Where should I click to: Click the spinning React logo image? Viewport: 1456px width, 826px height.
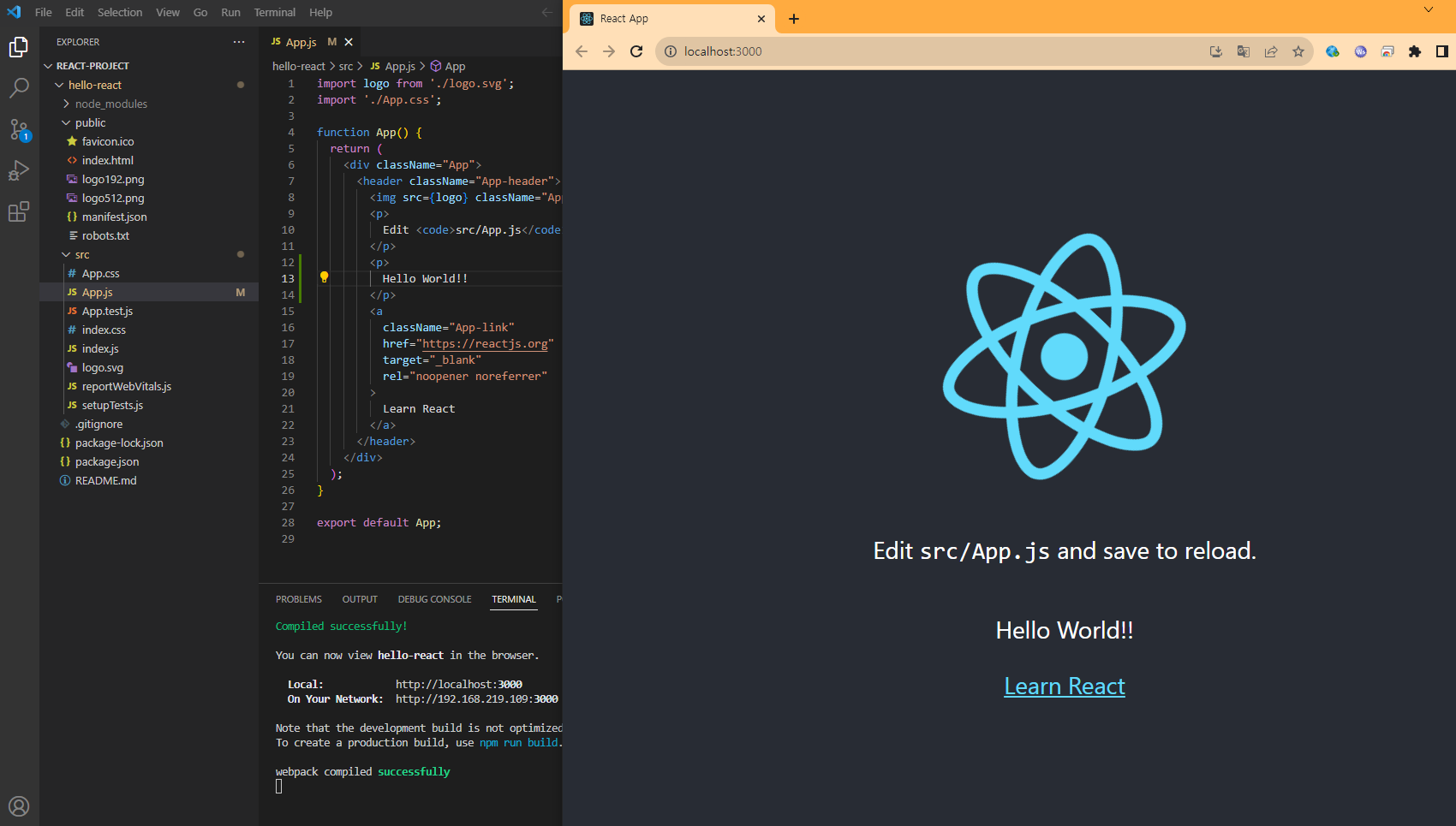coord(1065,356)
